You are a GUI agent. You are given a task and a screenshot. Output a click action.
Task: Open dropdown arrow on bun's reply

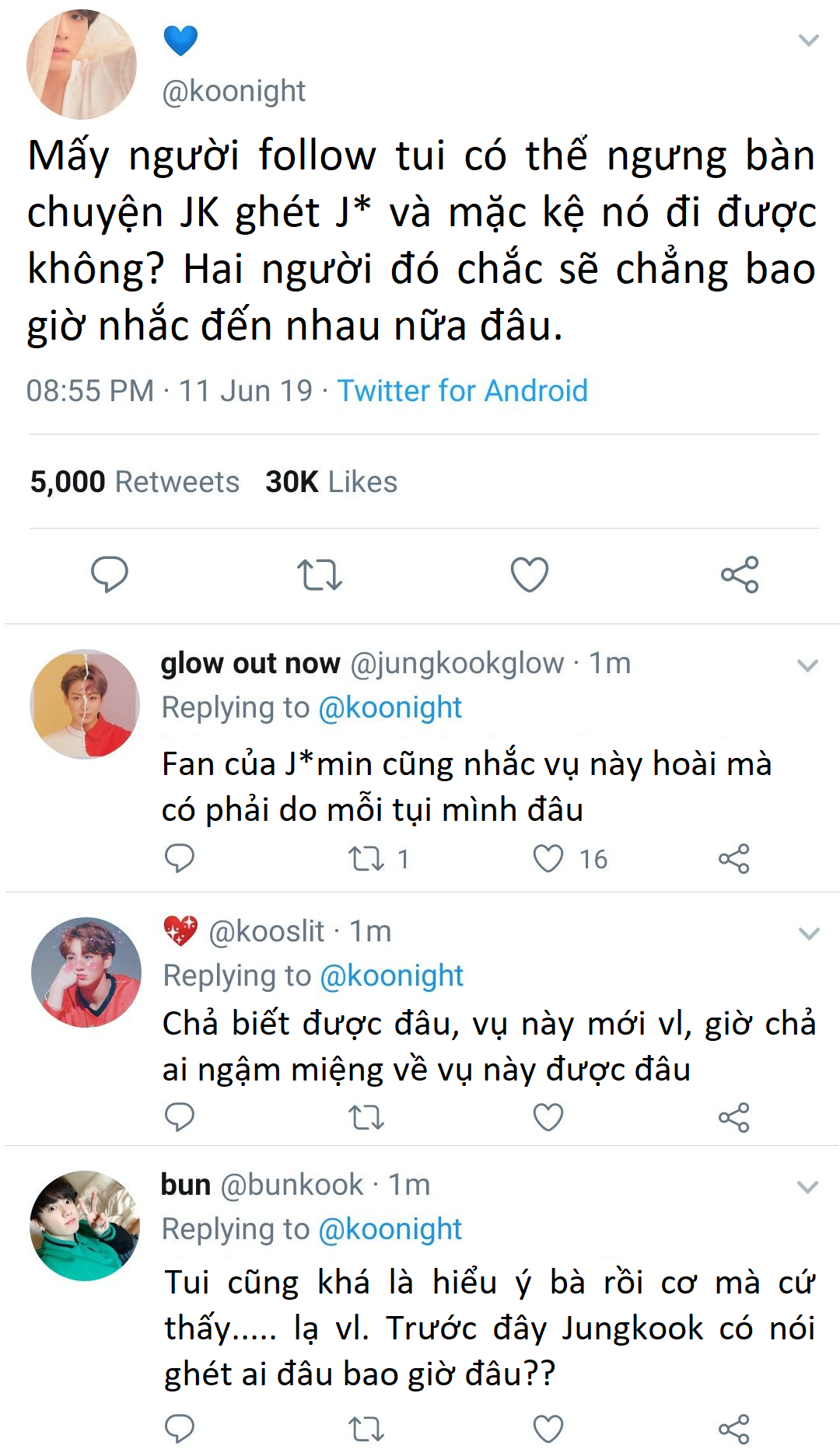tap(808, 1187)
